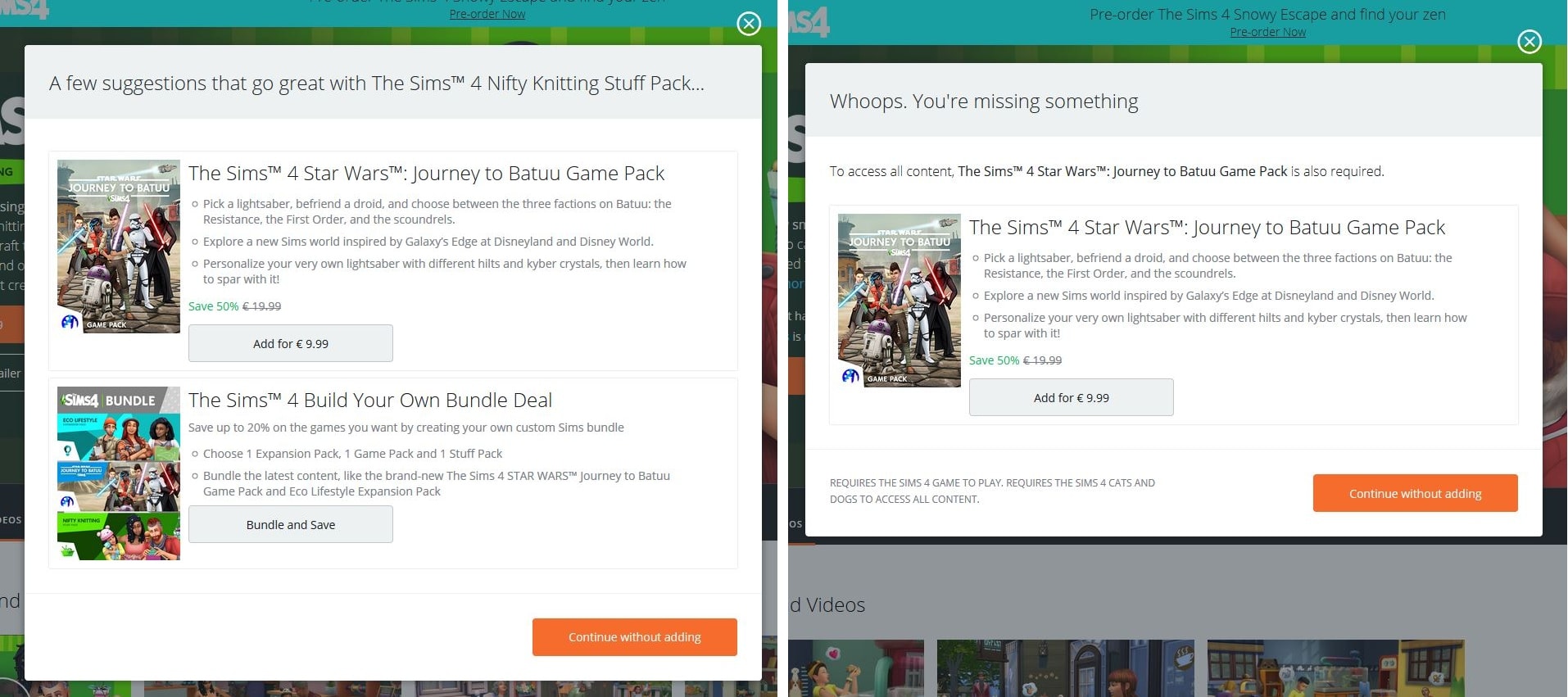Click Journey to Batuu cover in suggestions dialog

point(119,247)
